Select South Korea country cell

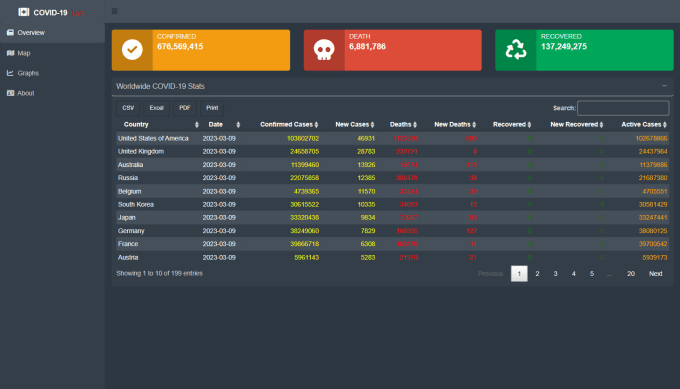pos(136,204)
